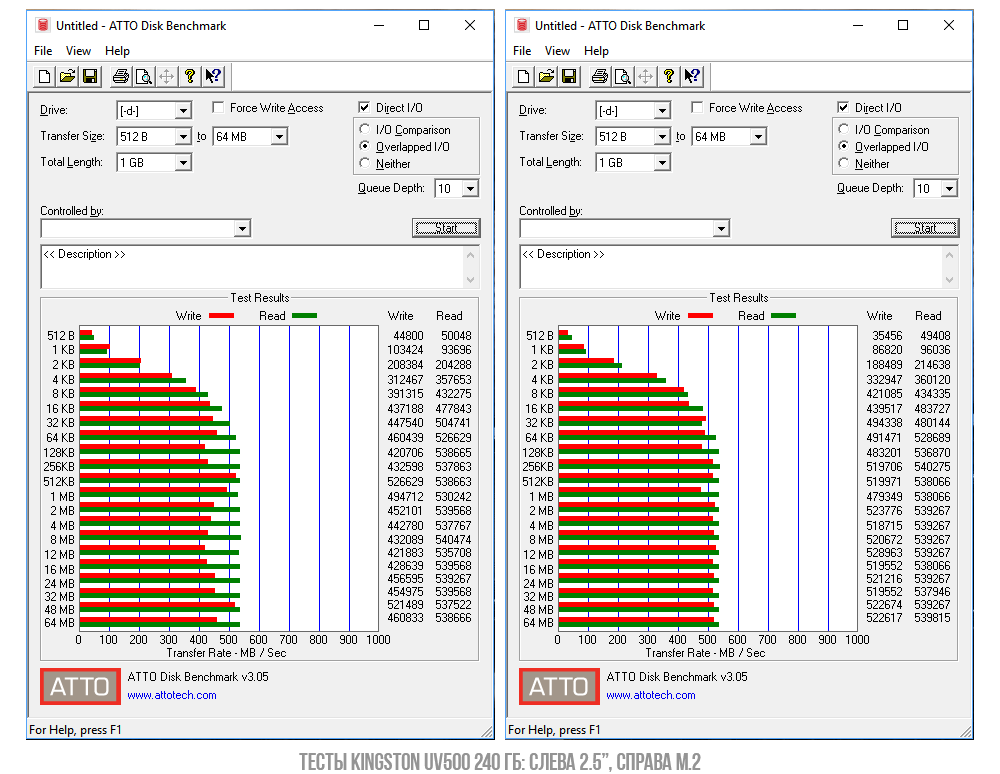Select Overlapped I/O radio in left window

point(364,146)
